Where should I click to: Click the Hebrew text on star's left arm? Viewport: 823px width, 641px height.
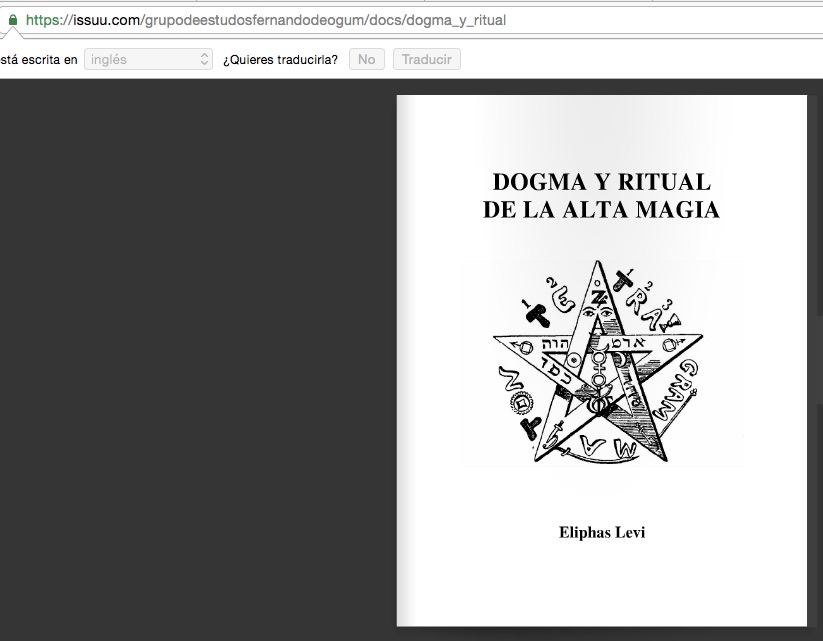pyautogui.click(x=556, y=342)
